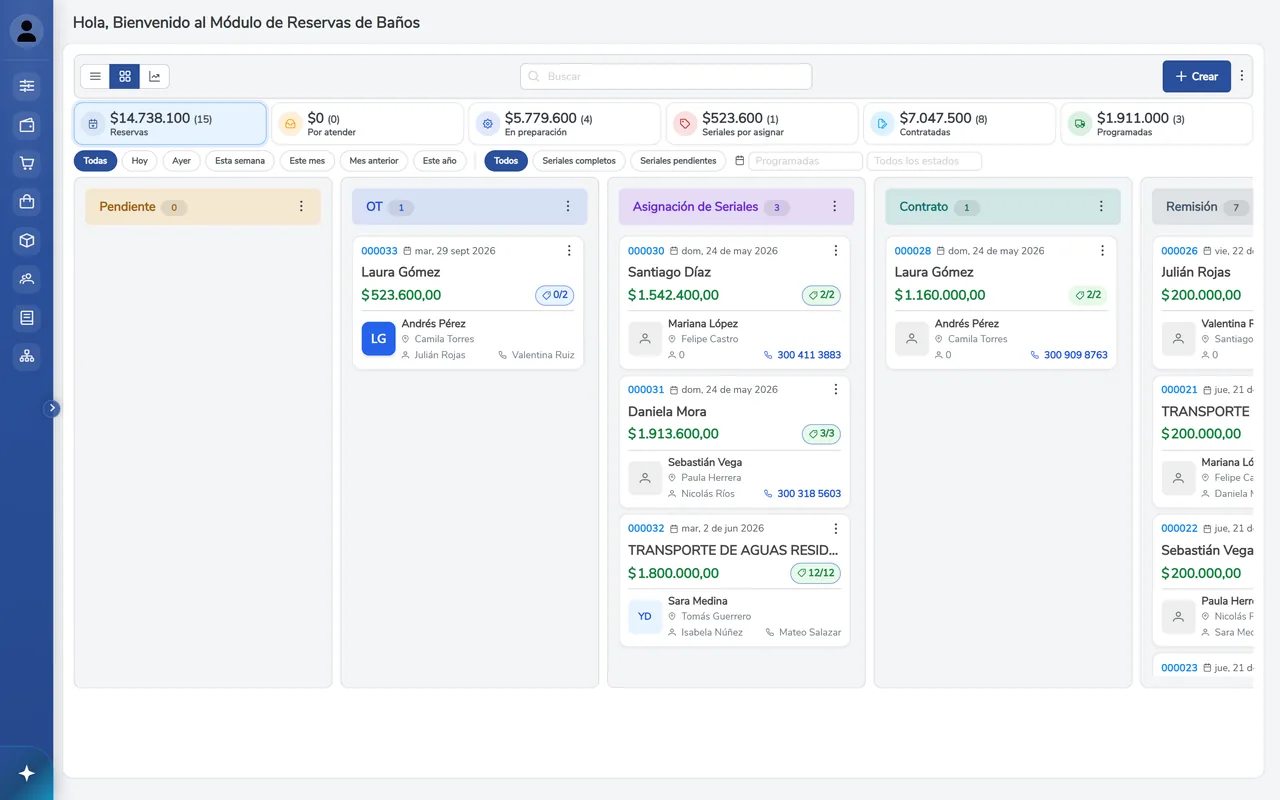Open reservation 000028 link

click(x=912, y=251)
